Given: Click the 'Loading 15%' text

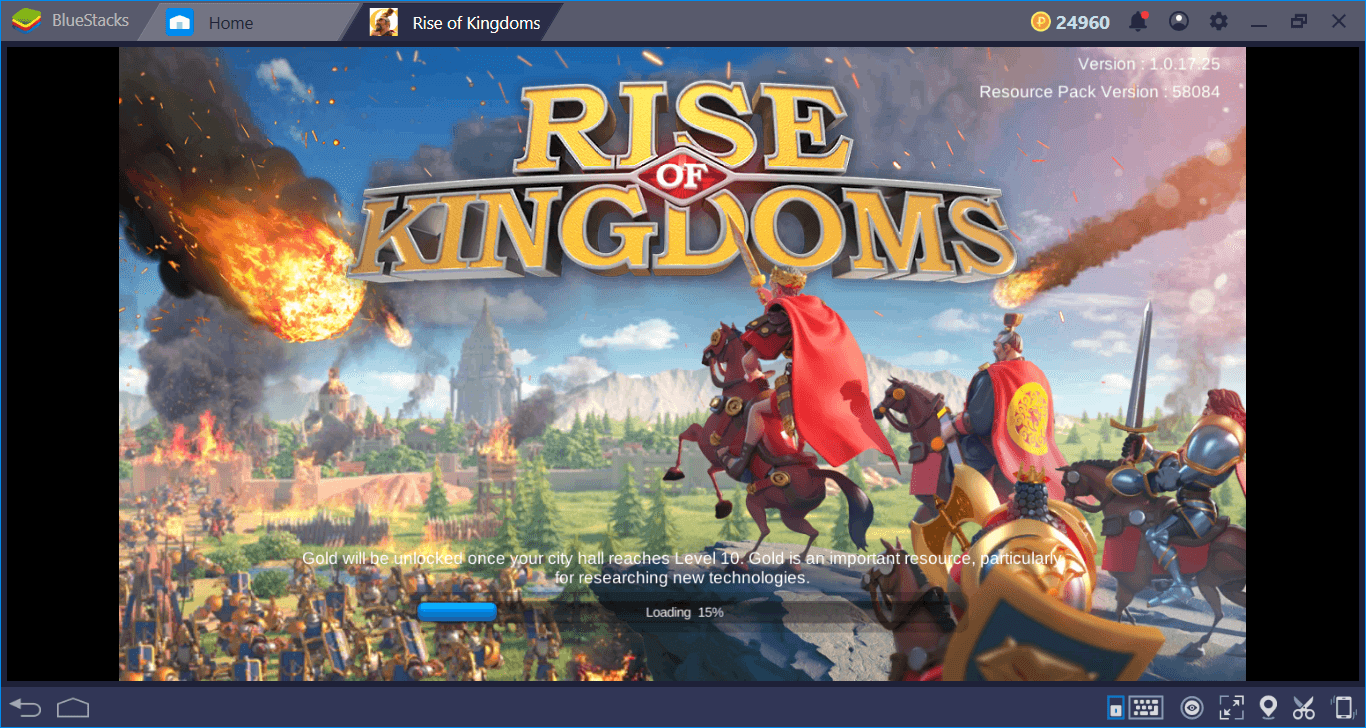Looking at the screenshot, I should click(x=684, y=612).
